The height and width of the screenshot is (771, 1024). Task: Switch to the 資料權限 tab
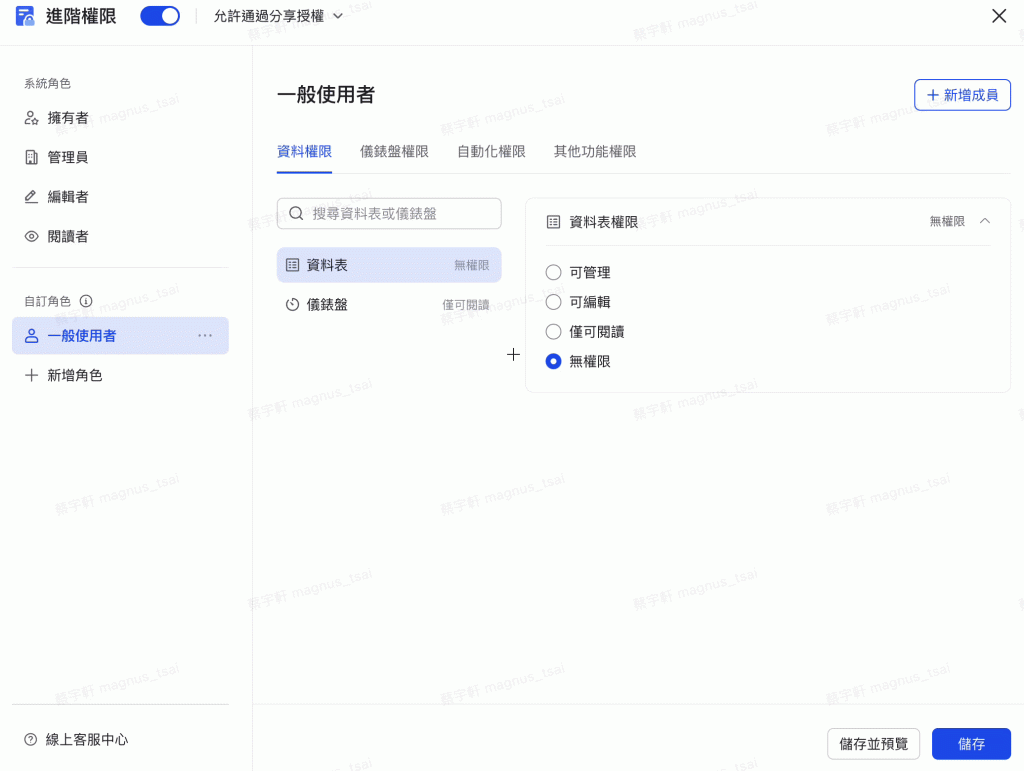[304, 151]
